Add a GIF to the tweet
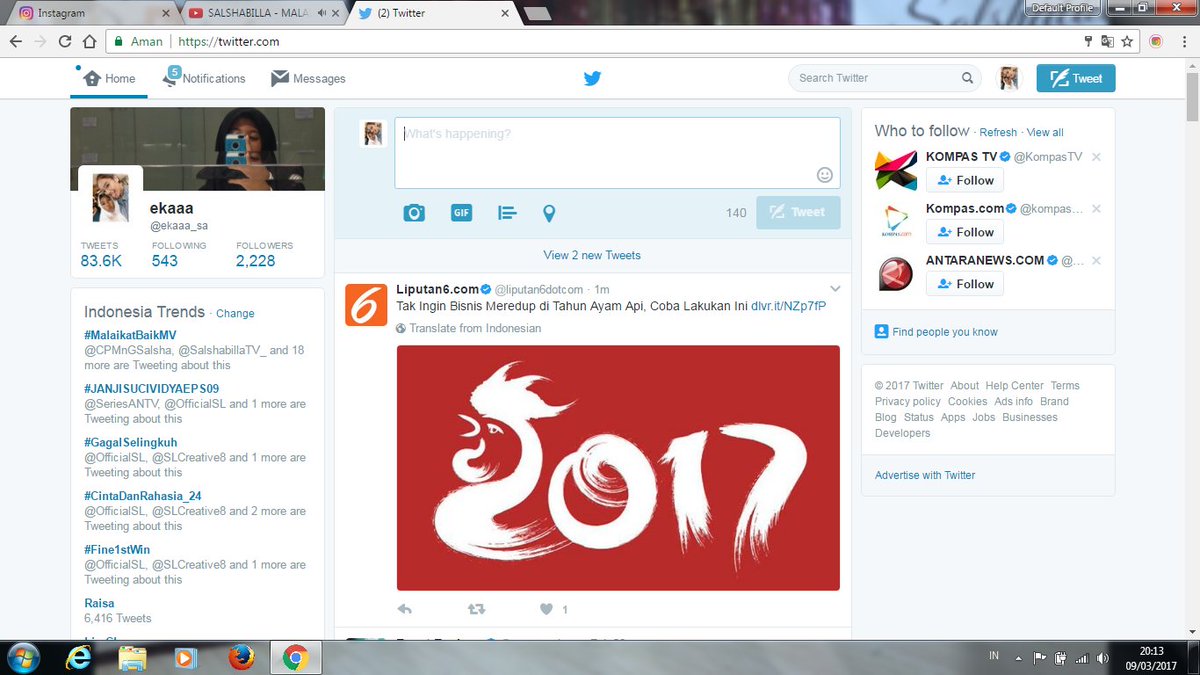 tap(461, 213)
